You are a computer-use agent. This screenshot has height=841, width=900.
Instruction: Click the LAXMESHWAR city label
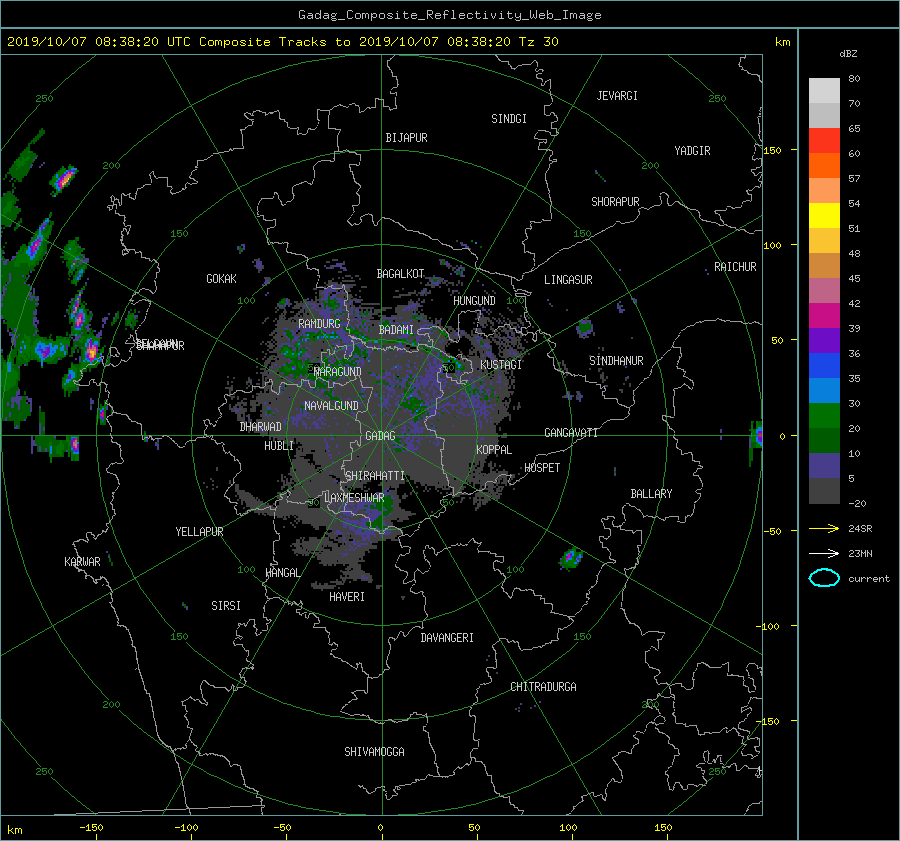coord(354,498)
